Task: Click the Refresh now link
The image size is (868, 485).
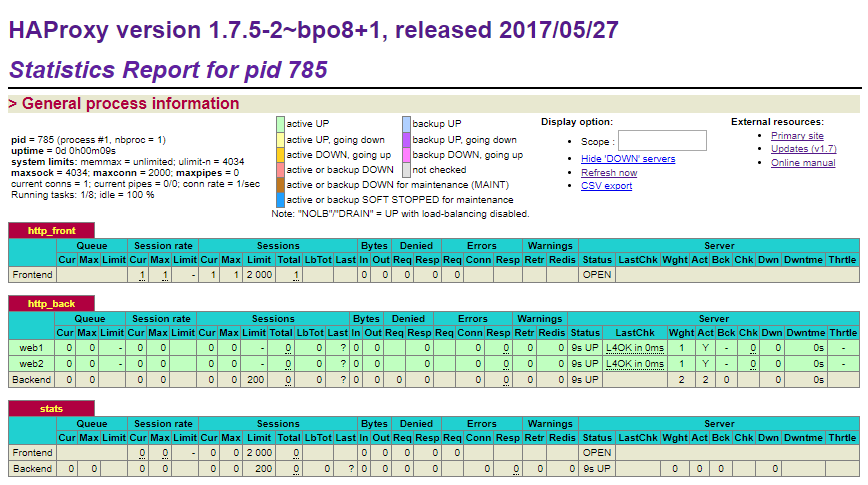Action: coord(609,173)
